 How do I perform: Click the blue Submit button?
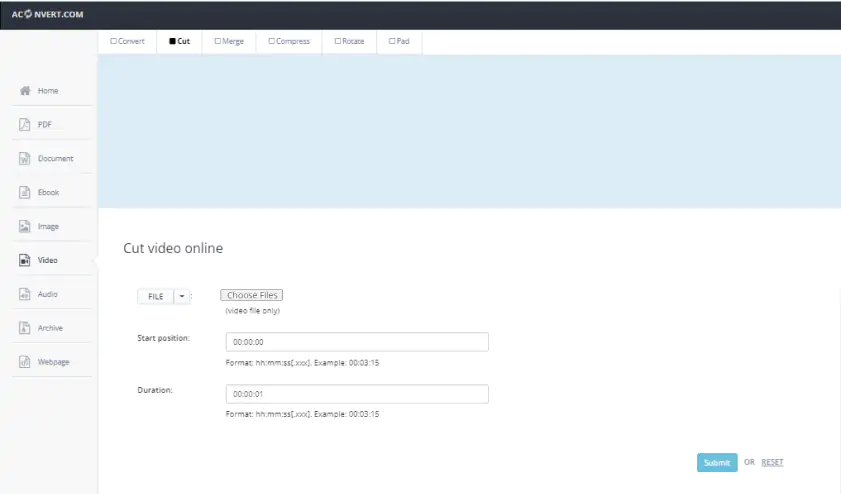point(717,462)
